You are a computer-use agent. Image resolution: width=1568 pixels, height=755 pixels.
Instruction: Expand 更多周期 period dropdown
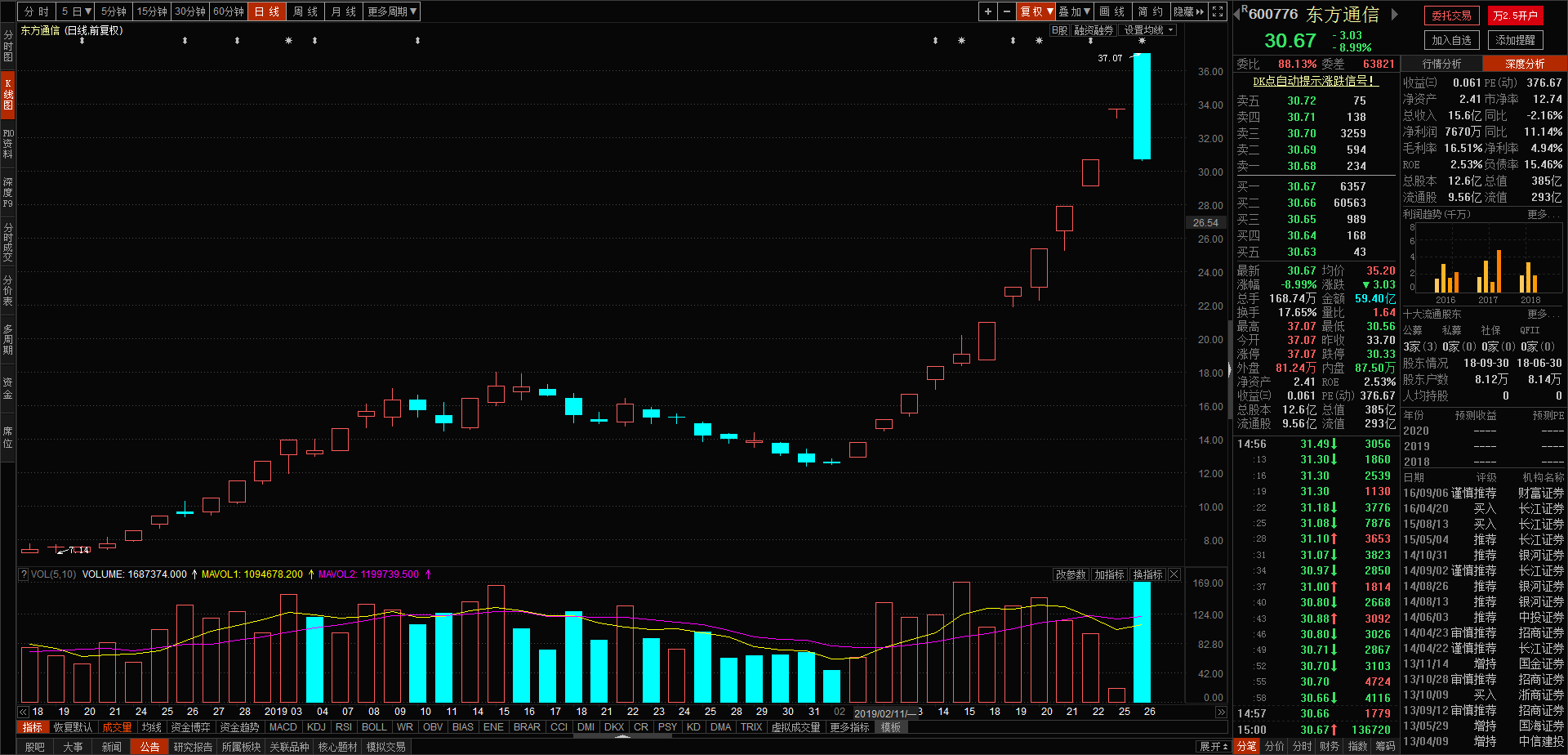392,11
